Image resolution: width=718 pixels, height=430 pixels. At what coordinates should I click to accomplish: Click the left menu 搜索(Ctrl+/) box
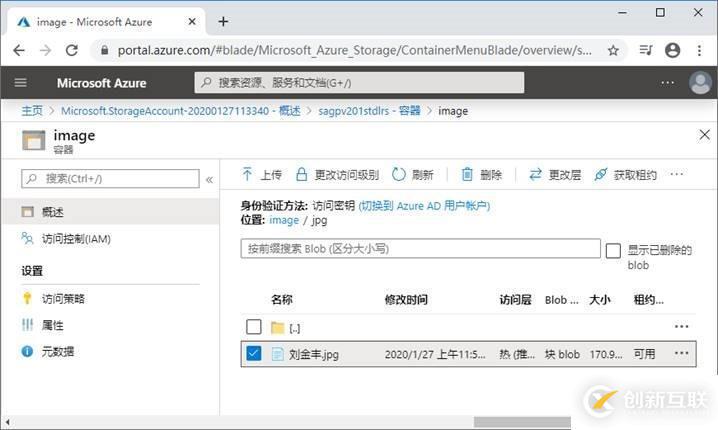pyautogui.click(x=110, y=179)
